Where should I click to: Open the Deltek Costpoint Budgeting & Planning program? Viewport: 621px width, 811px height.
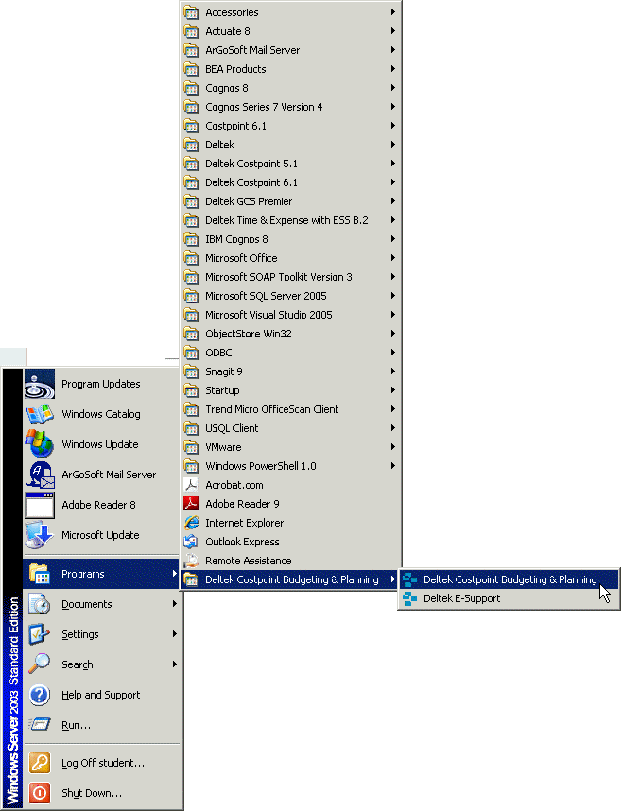pyautogui.click(x=509, y=579)
